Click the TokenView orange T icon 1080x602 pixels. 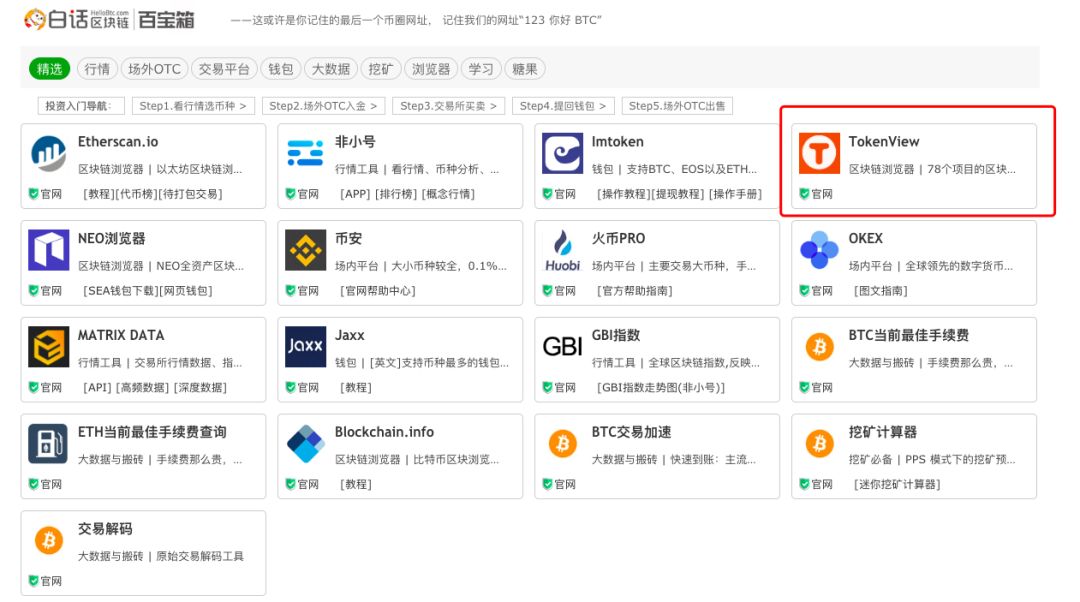(819, 153)
